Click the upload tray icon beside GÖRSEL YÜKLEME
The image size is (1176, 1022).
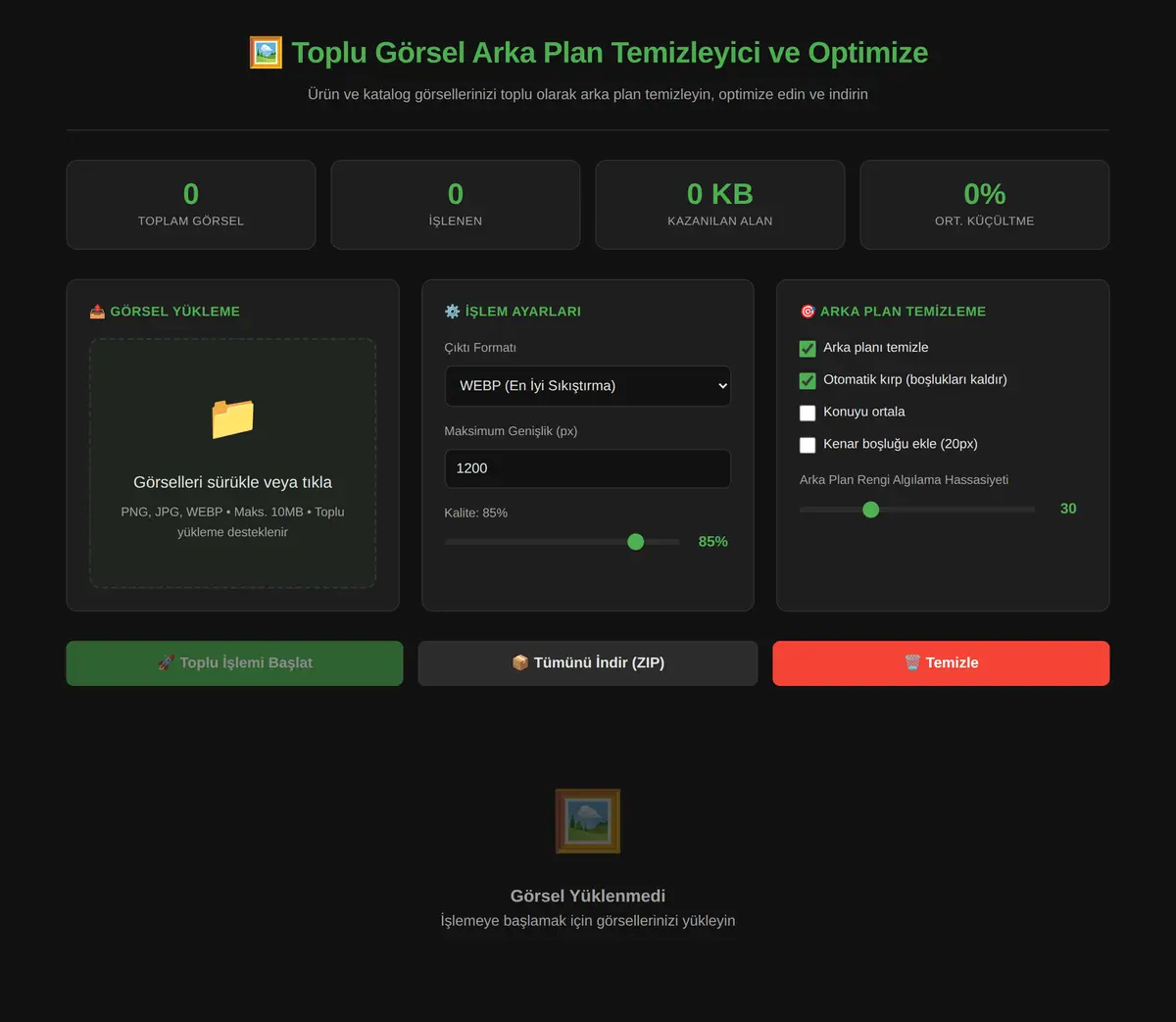(97, 312)
